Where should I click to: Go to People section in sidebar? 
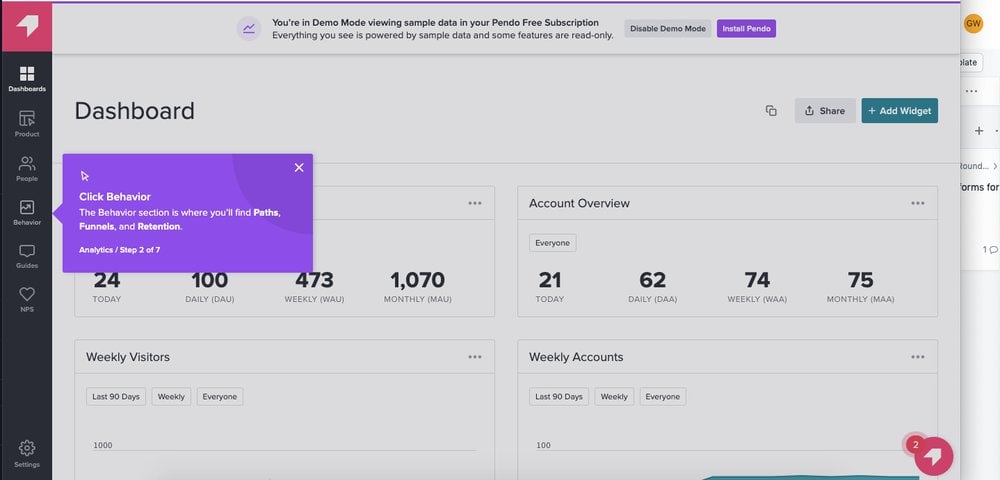27,168
